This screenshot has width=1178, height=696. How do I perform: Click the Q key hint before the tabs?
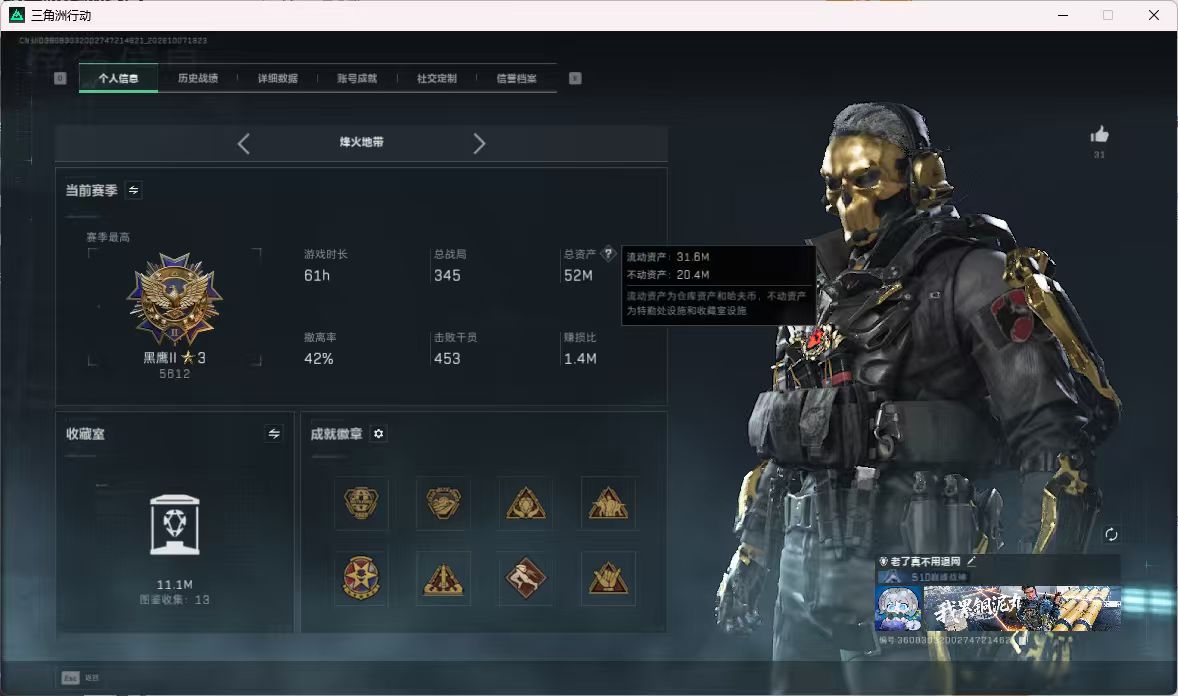60,78
